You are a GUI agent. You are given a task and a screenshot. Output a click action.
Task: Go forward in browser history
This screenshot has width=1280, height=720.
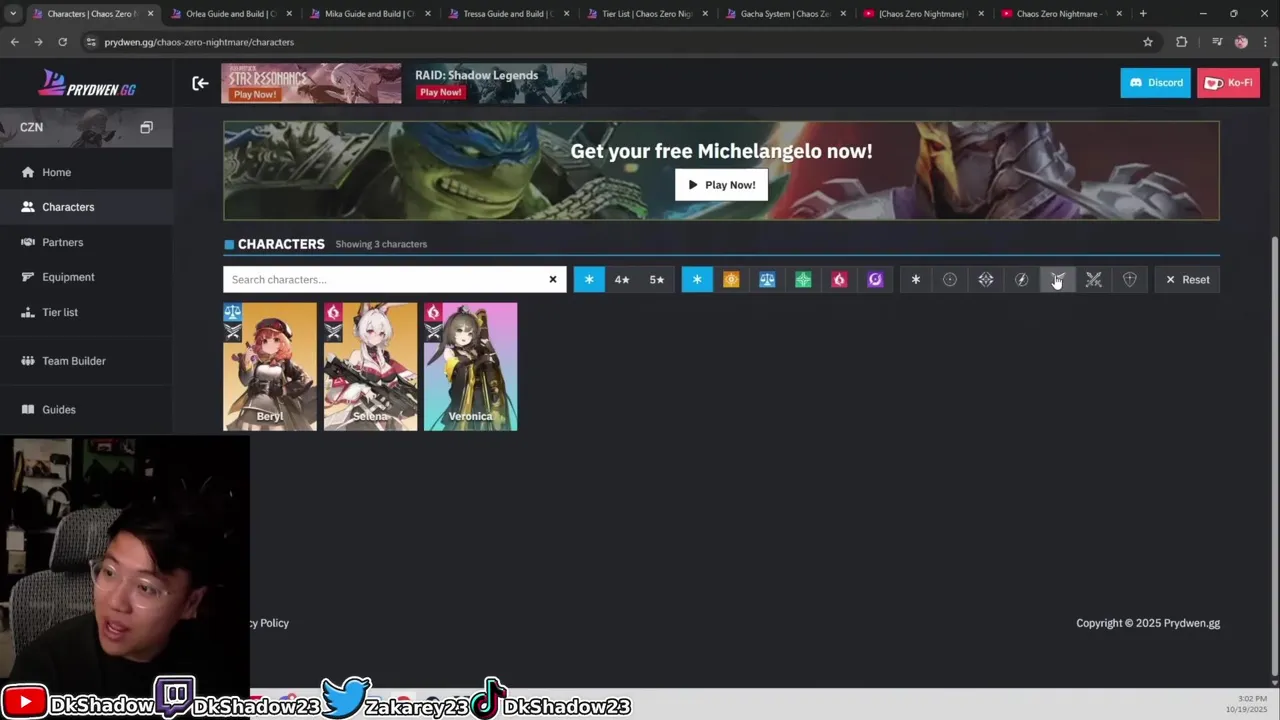pos(38,42)
